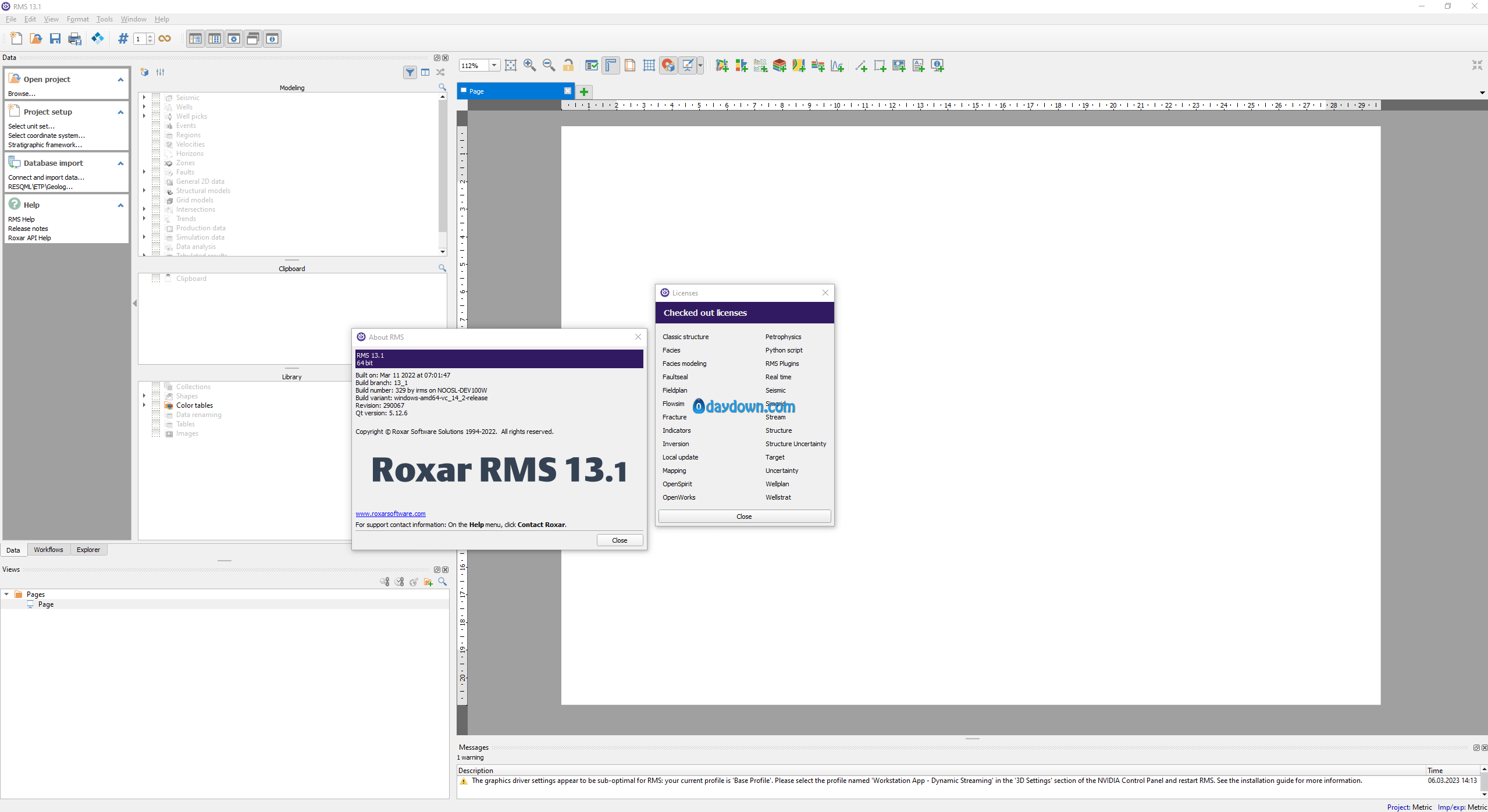Expand the Color tables library node
Viewport: 1488px width, 812px height.
point(144,405)
